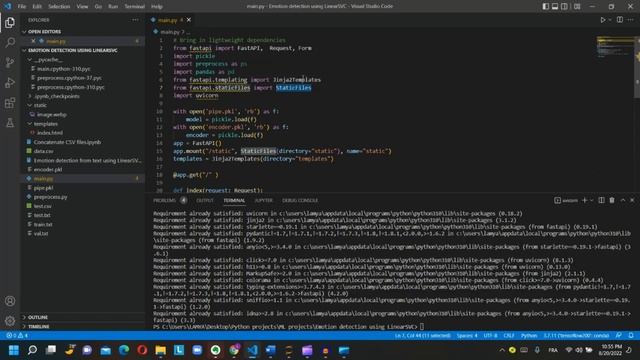Open the Testing flask view
Screen dimensions: 640x360
click(10, 122)
